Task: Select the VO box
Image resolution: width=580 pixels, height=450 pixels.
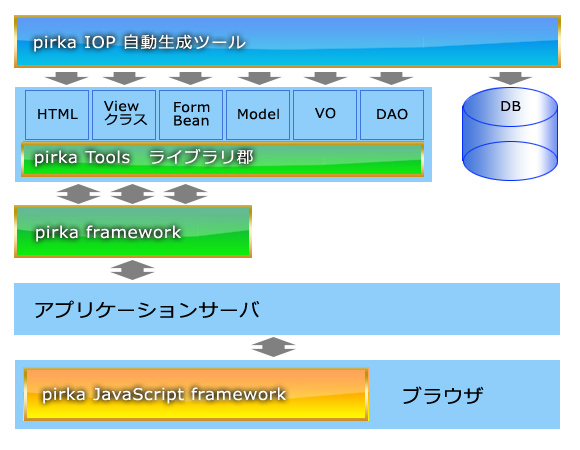Action: pyautogui.click(x=325, y=115)
